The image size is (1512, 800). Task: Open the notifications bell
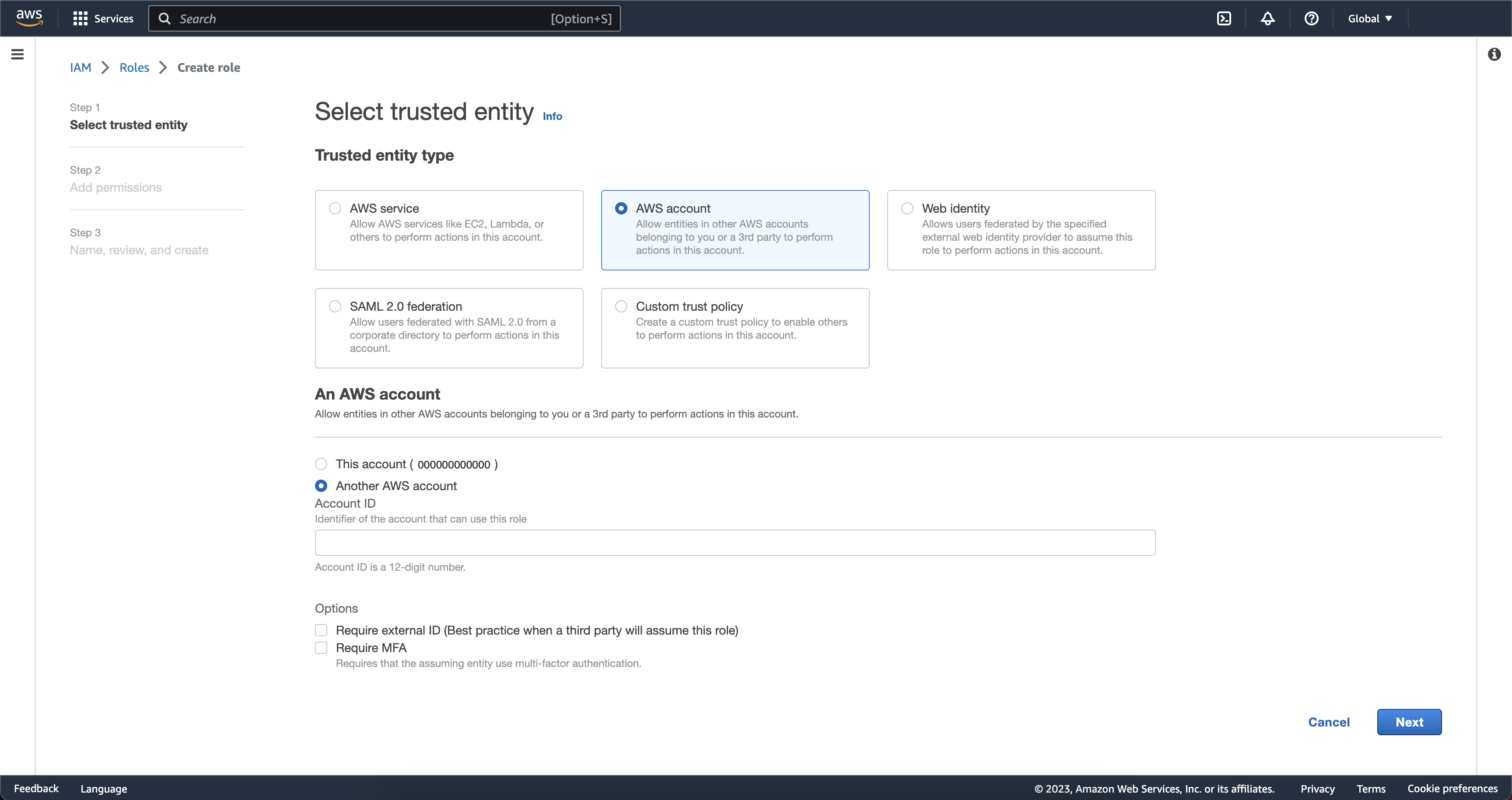click(x=1268, y=18)
